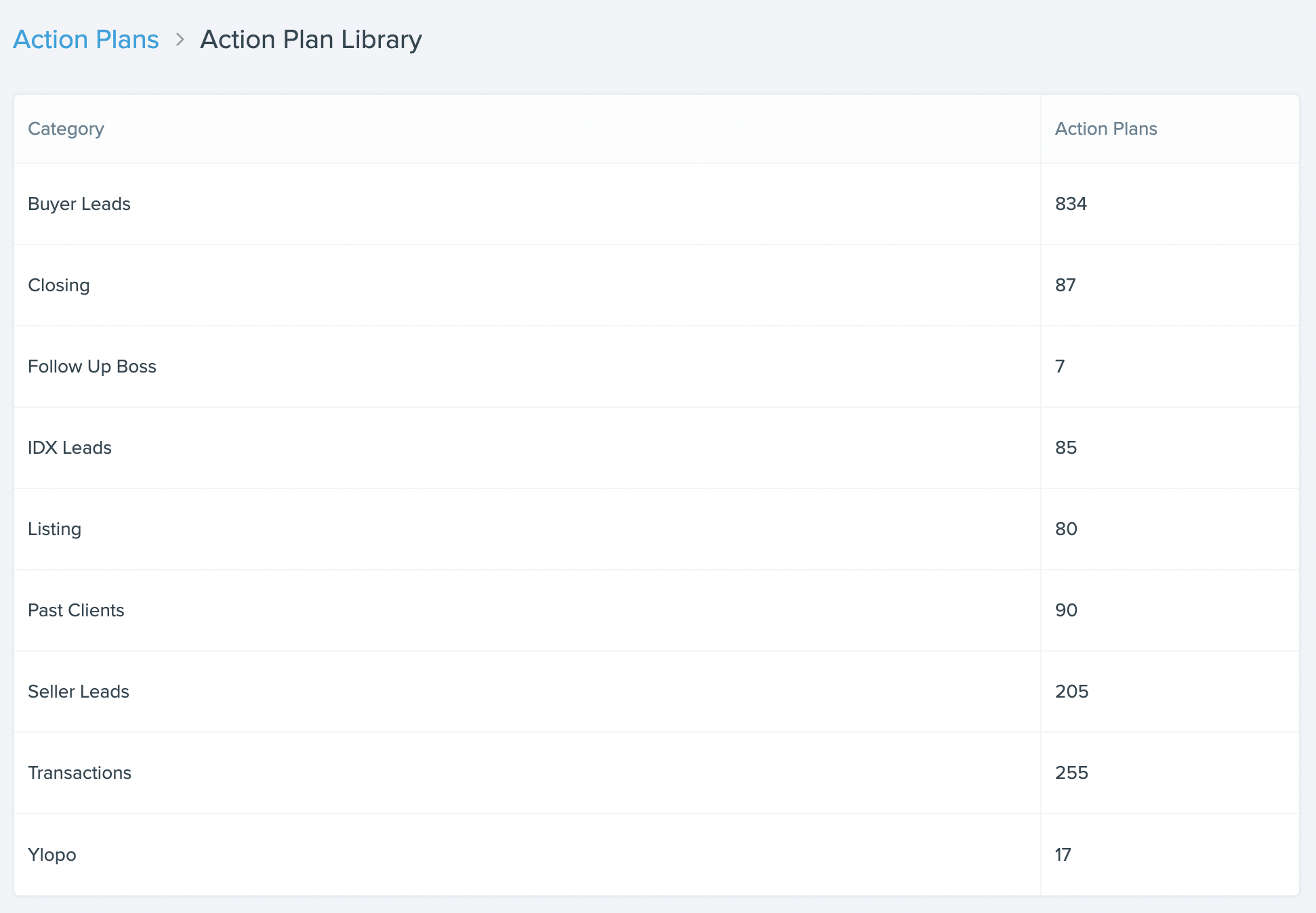Open the Action Plans breadcrumb link
Viewport: 1316px width, 913px height.
tap(85, 39)
